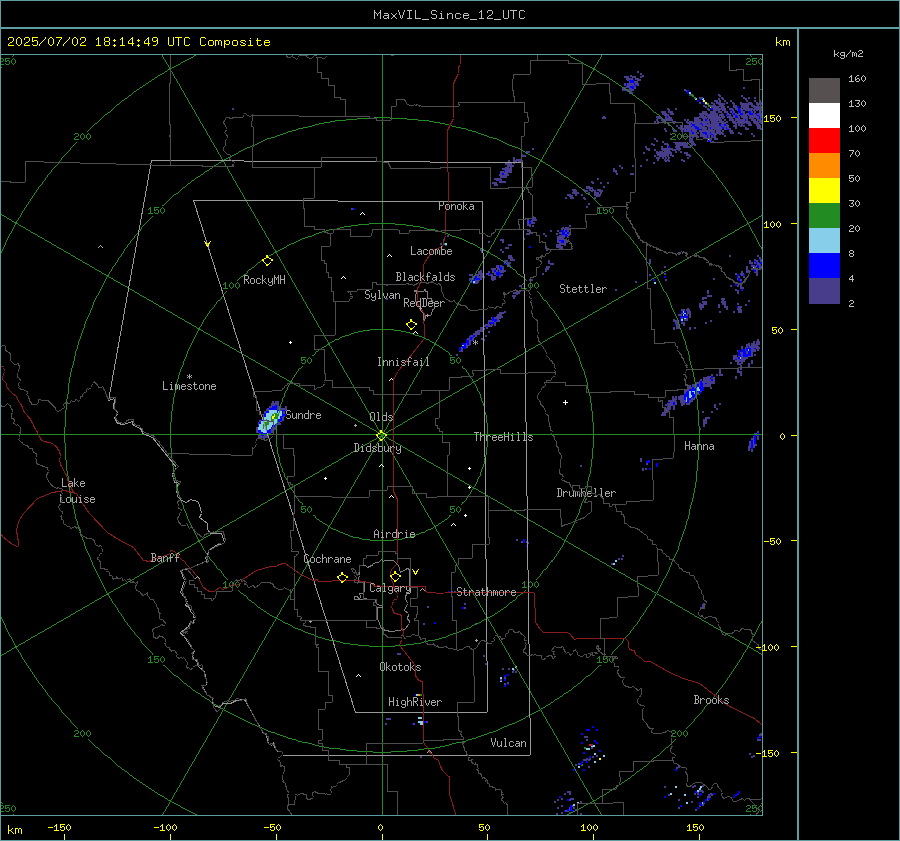Viewport: 900px width, 841px height.
Task: Click the radar center diamond at Didsbury
Action: pos(382,436)
